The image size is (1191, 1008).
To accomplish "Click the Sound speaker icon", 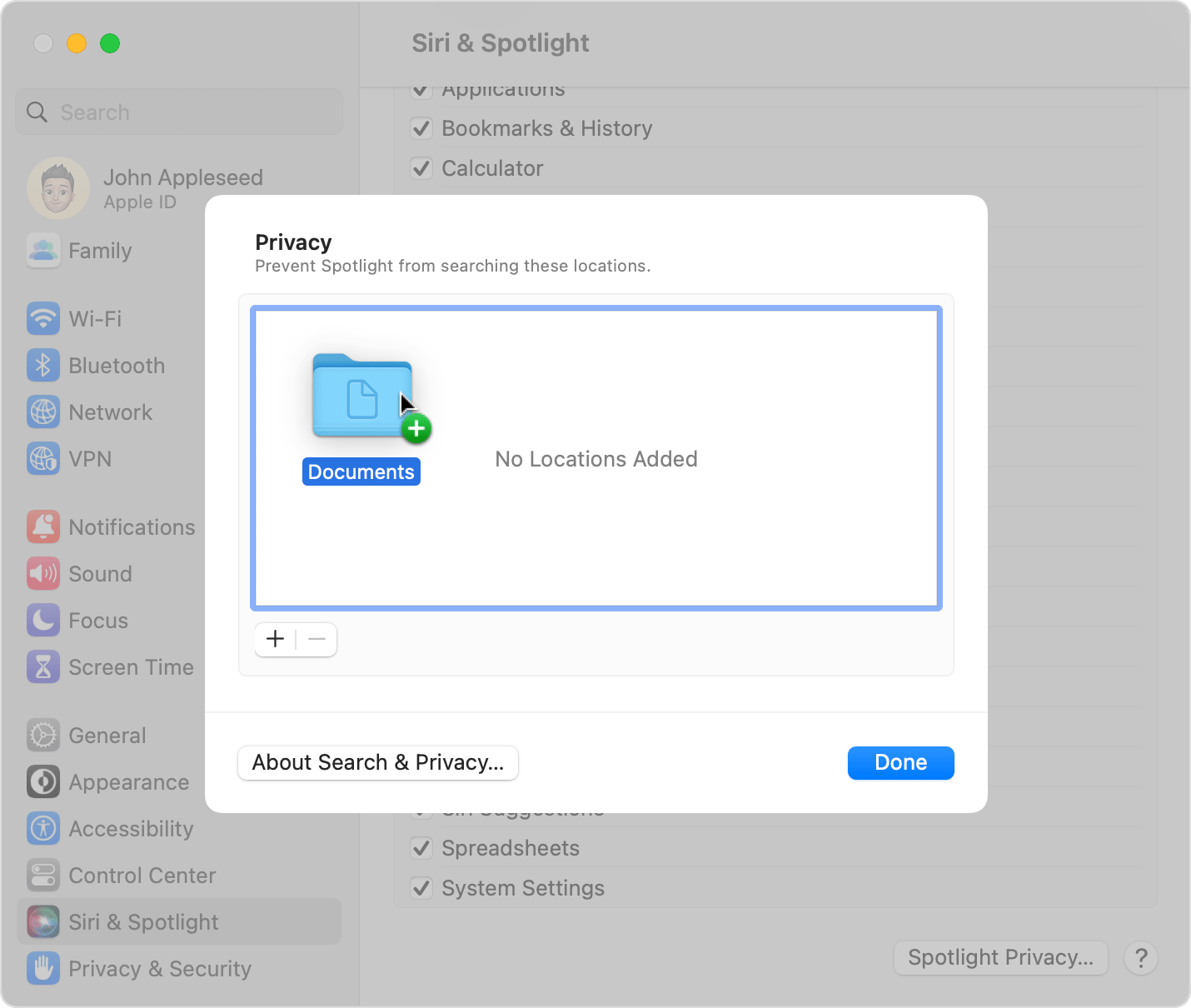I will (x=43, y=573).
